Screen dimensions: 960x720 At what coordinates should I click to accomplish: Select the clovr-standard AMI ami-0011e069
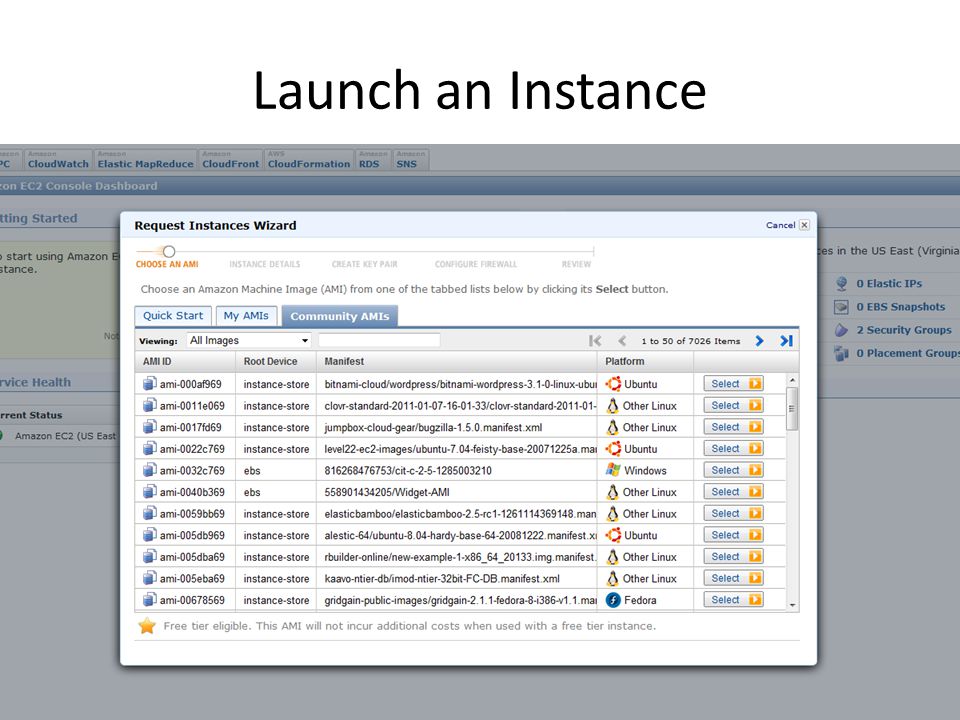tap(733, 405)
